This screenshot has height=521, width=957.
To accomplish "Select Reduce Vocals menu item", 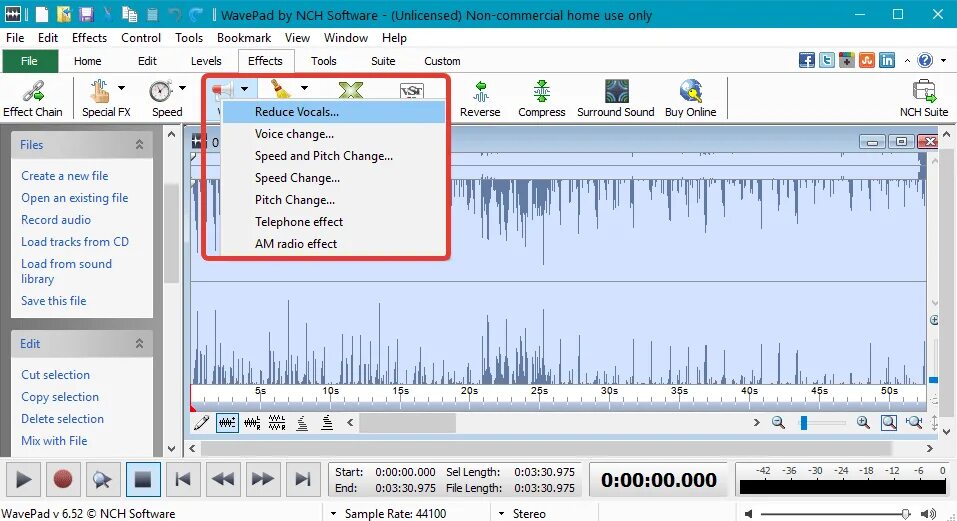I will (x=334, y=112).
